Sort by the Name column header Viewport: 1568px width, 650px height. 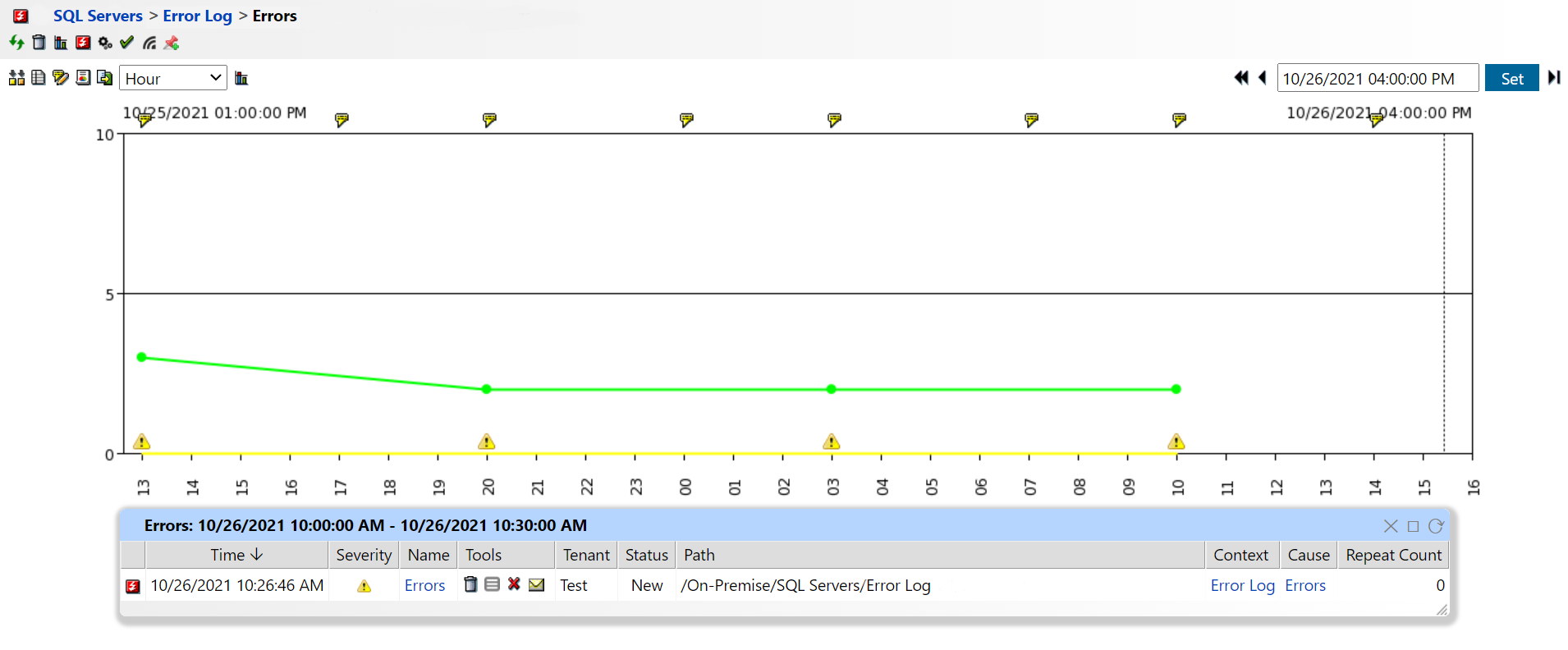(429, 555)
